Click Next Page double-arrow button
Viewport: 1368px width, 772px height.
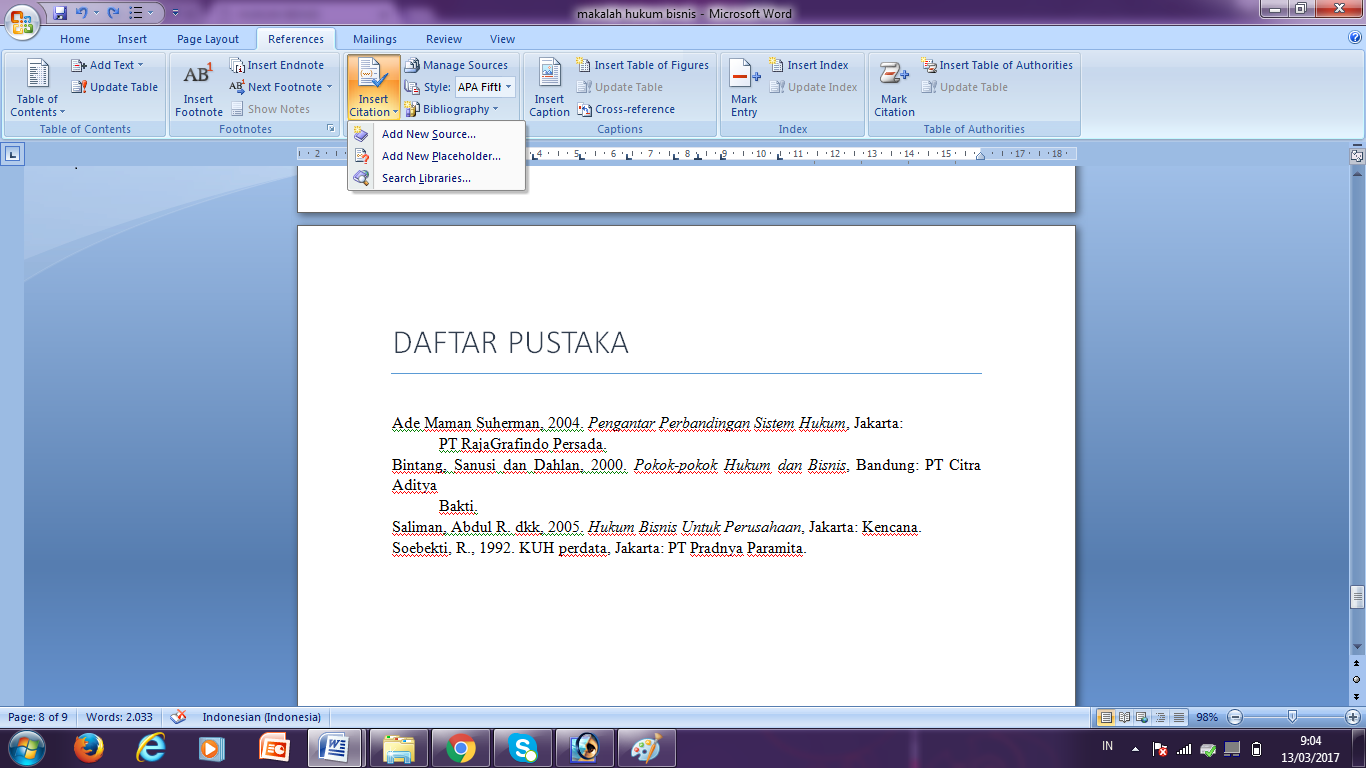pyautogui.click(x=1356, y=696)
